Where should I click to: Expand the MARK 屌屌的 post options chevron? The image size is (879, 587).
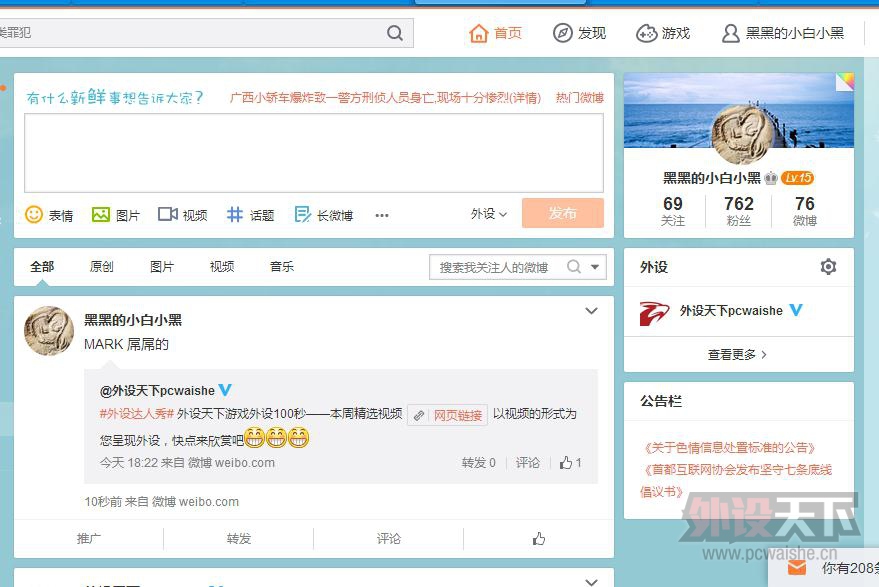(x=591, y=311)
